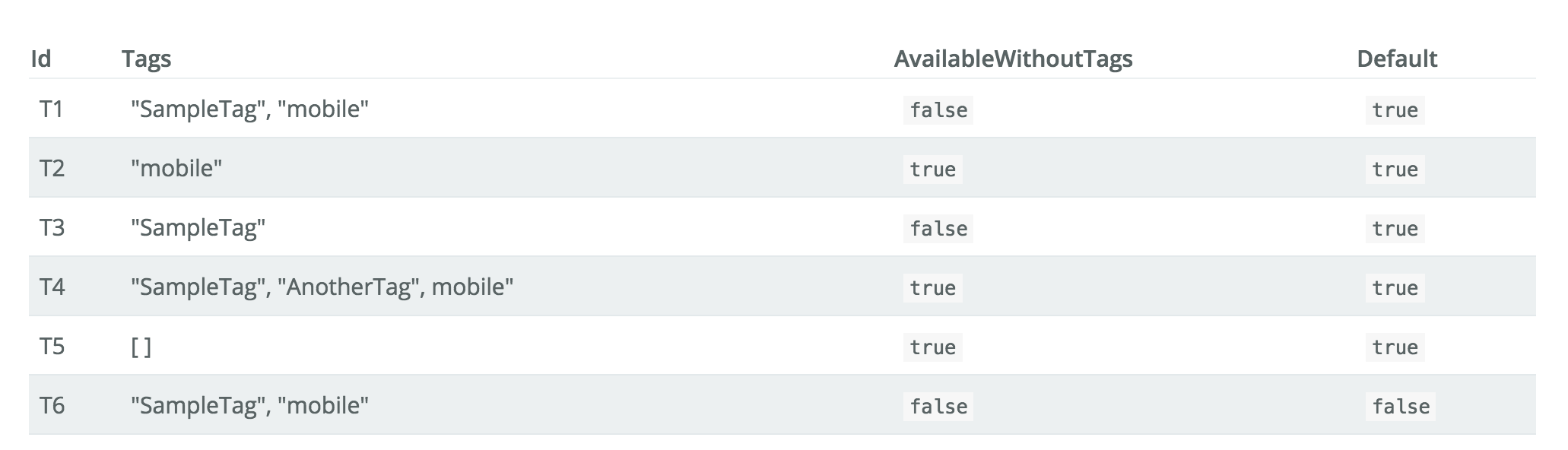Select the AvailableWithoutTags column header
This screenshot has width=1568, height=450.
click(x=1013, y=59)
